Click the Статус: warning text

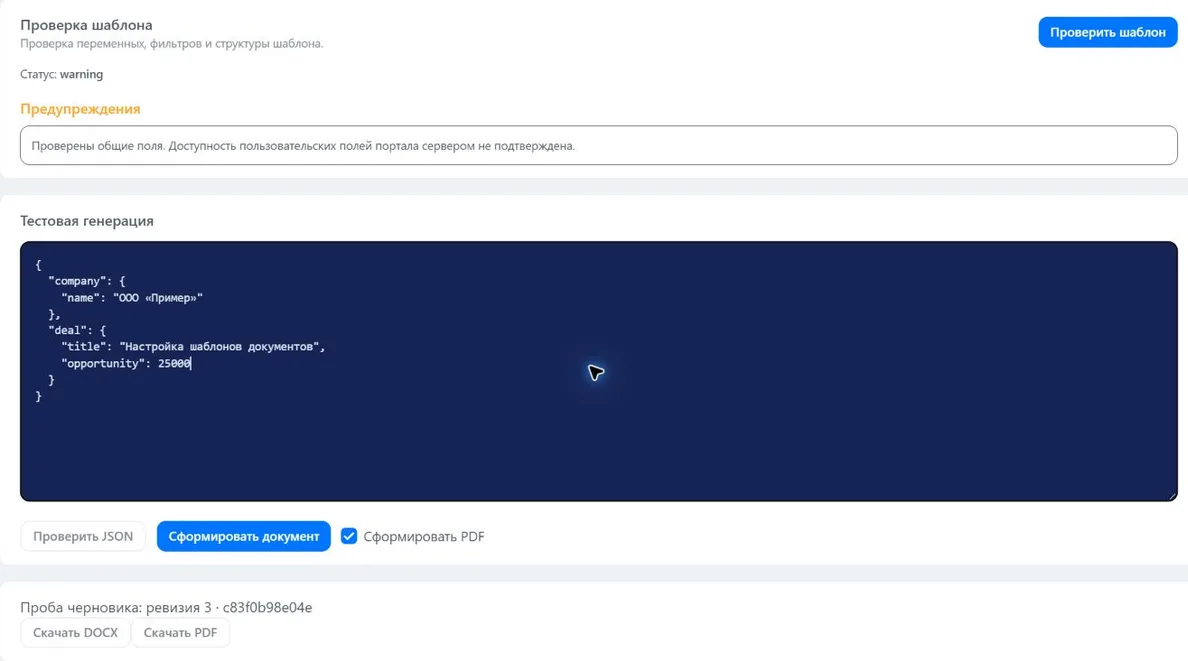point(61,74)
